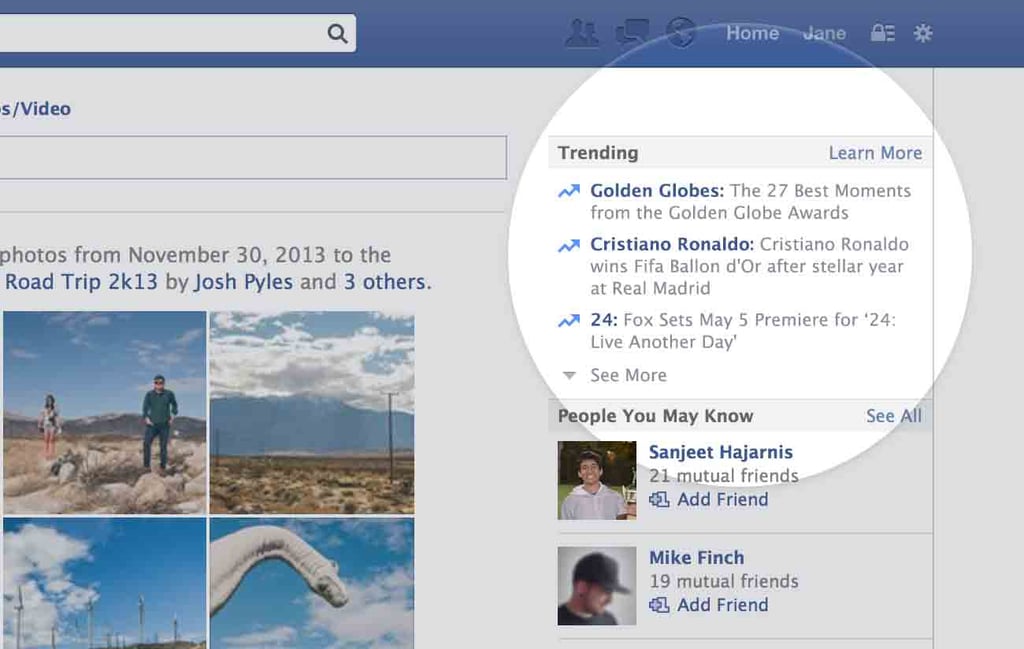1024x649 pixels.
Task: Open messages icon in top bar
Action: (x=632, y=32)
